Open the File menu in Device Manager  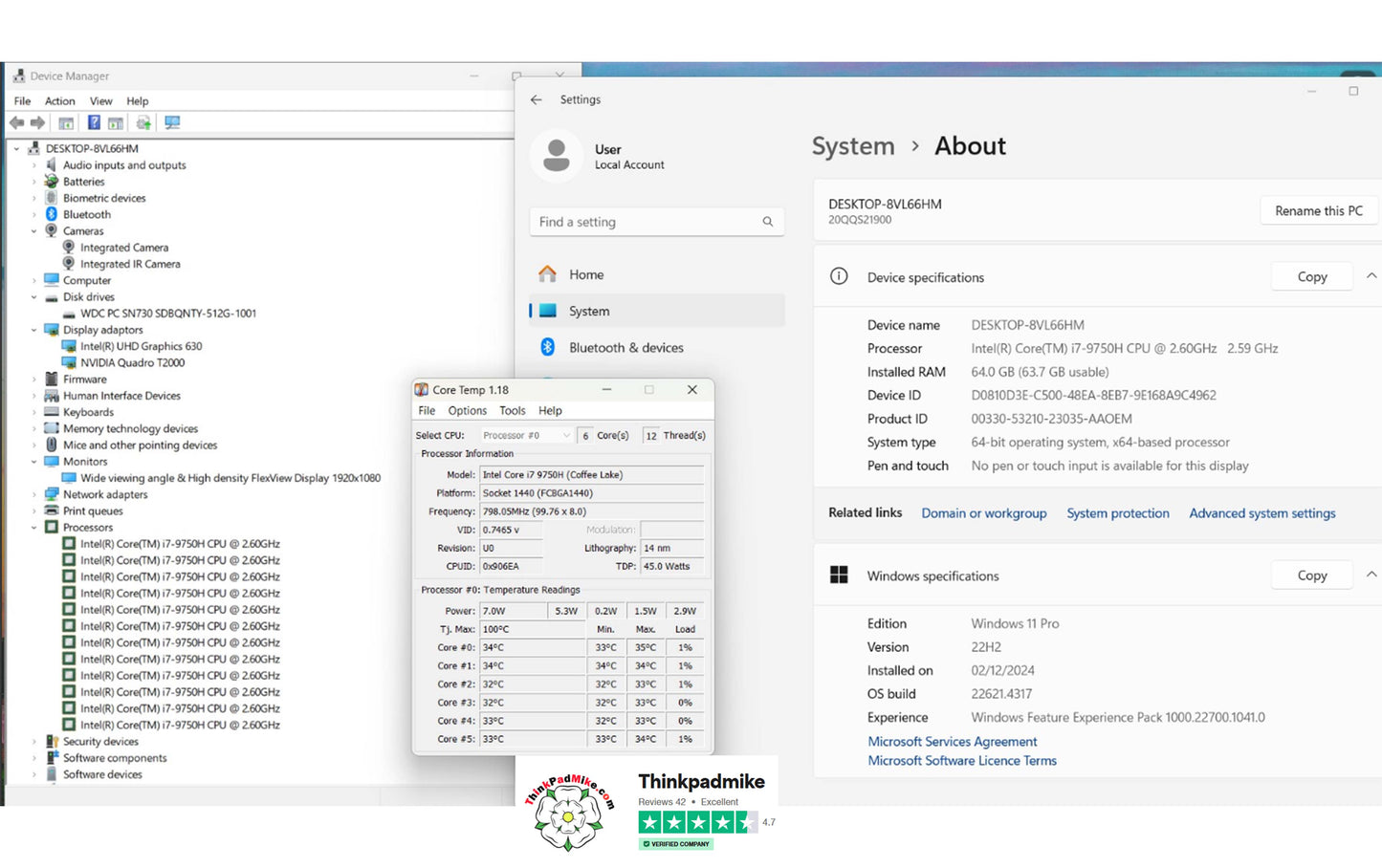tap(22, 101)
